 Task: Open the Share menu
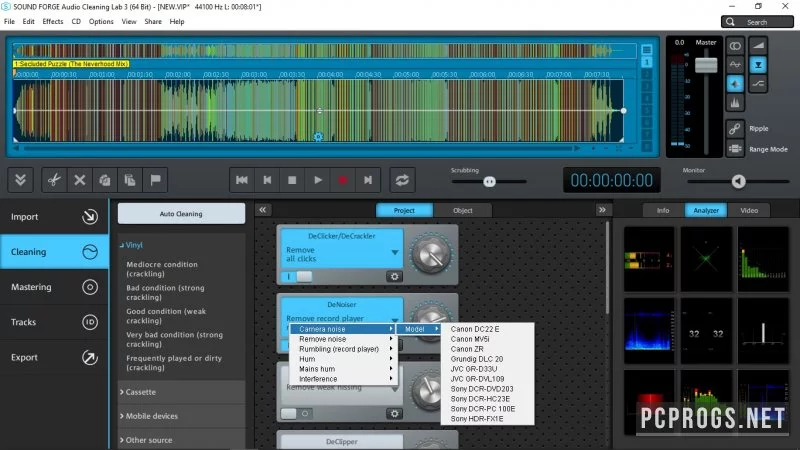[x=153, y=21]
